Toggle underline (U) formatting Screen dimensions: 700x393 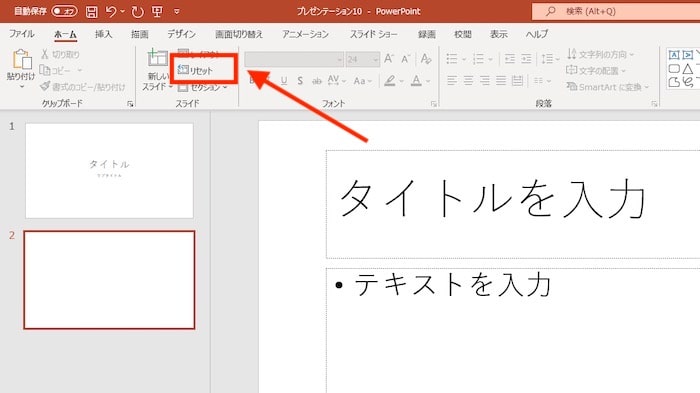[284, 81]
